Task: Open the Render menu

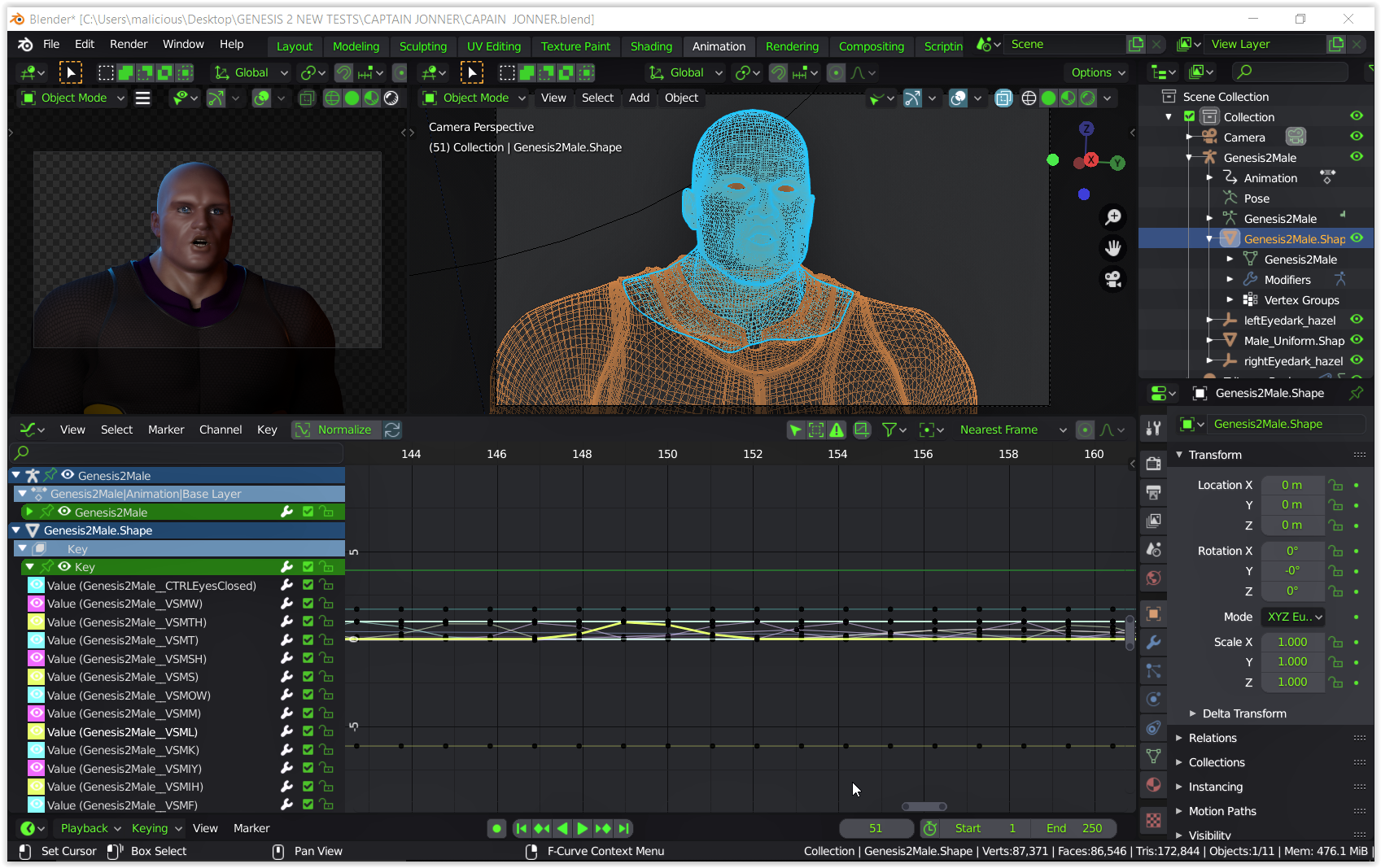Action: pyautogui.click(x=129, y=44)
